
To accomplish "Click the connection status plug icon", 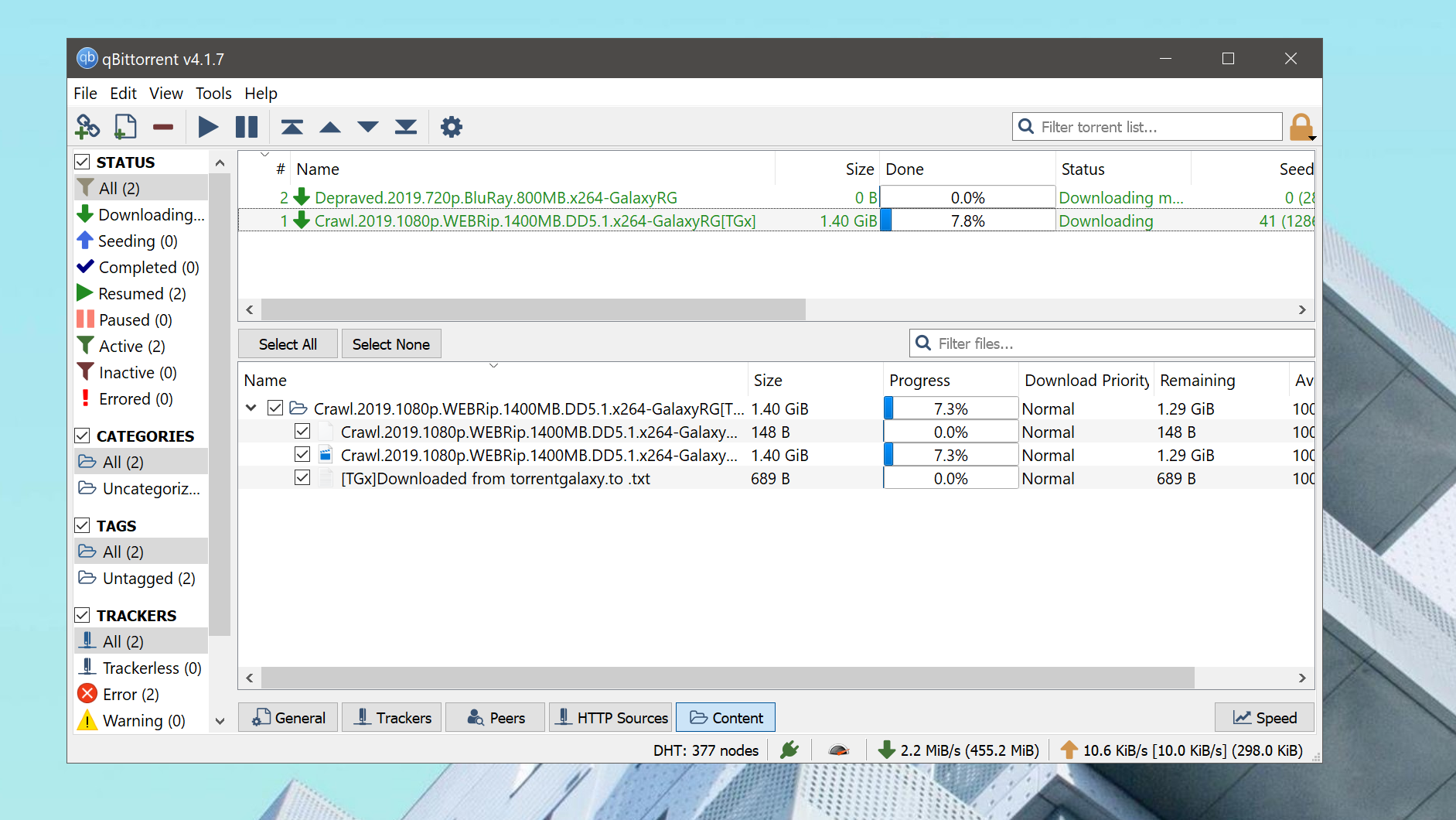I will (789, 750).
